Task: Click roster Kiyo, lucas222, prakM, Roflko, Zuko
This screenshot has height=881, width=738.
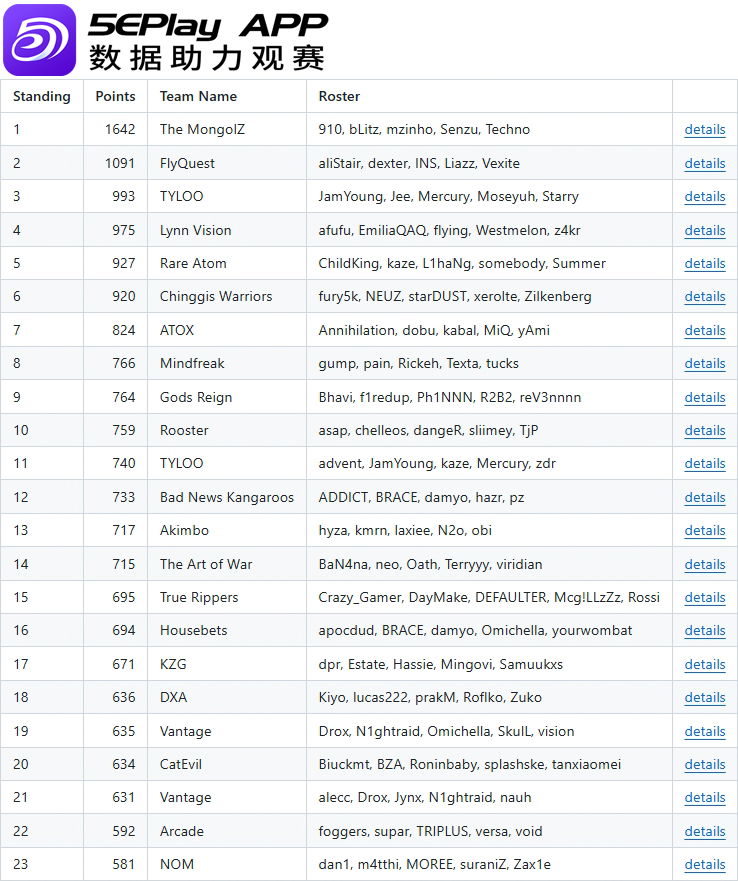Action: coord(430,697)
